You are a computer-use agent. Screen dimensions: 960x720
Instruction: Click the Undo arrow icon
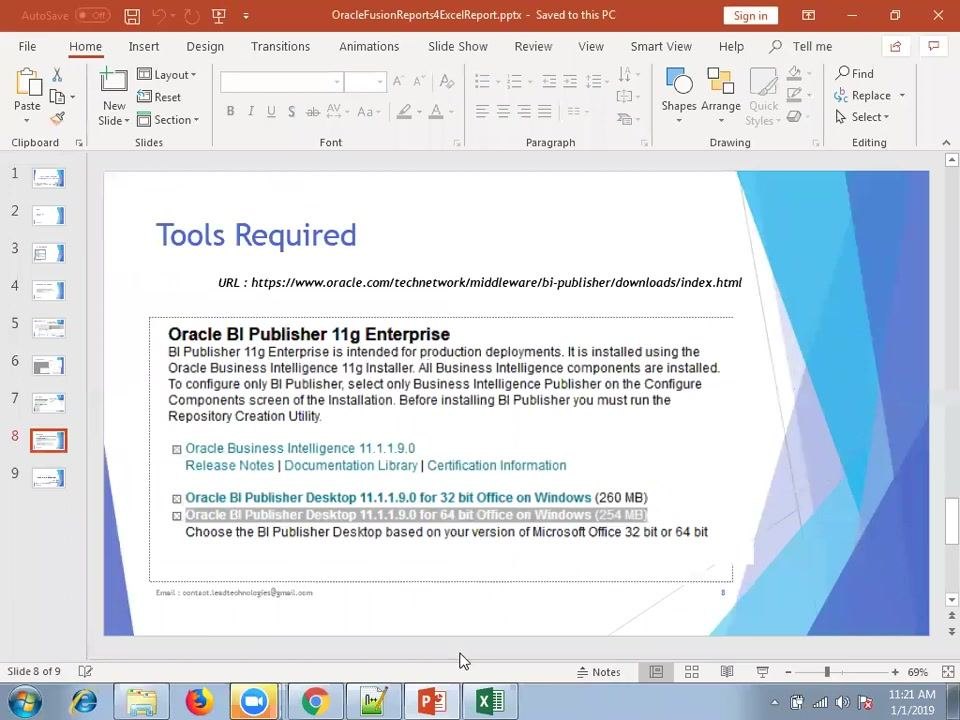(x=159, y=16)
